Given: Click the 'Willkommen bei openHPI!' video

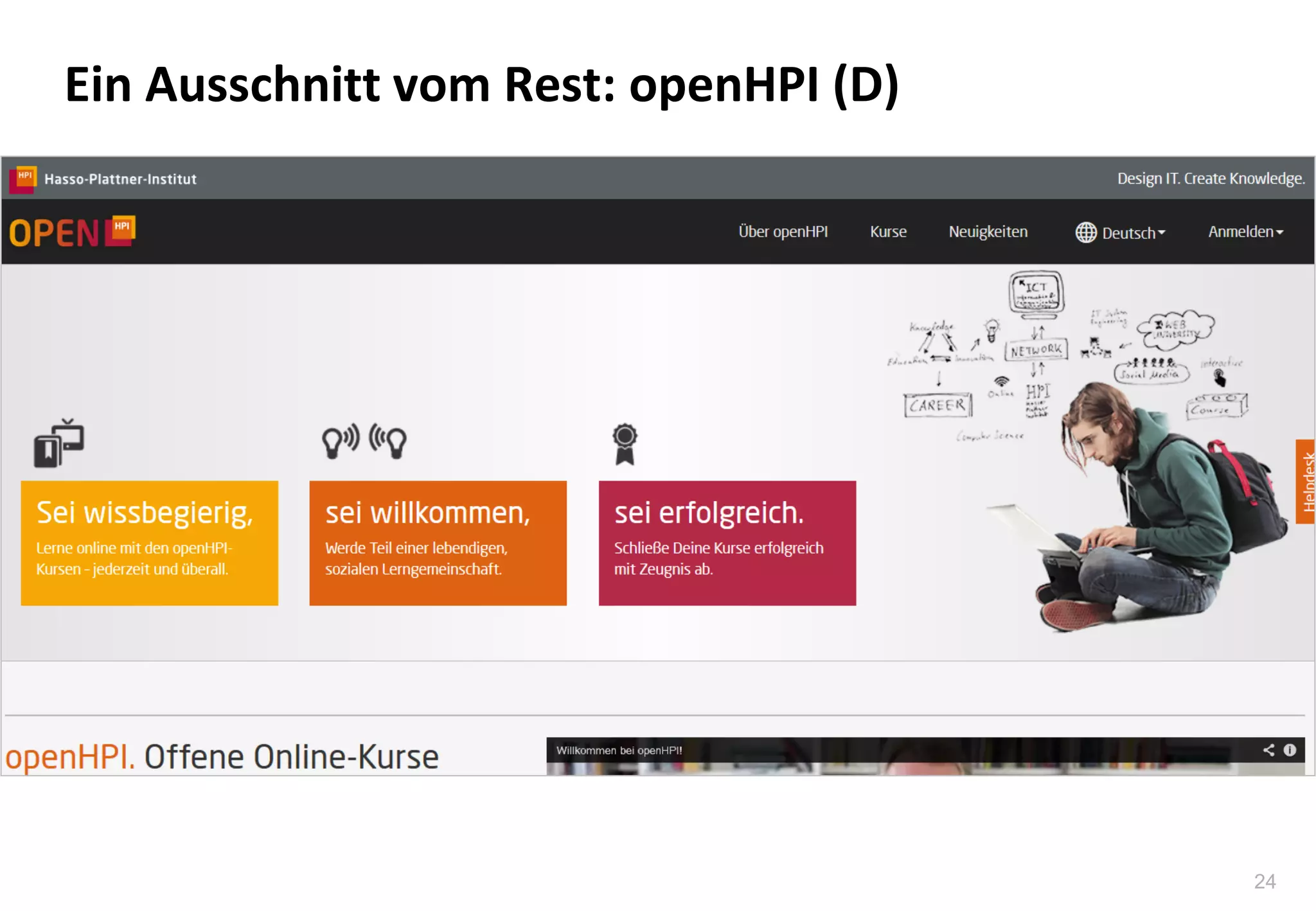Looking at the screenshot, I should point(925,756).
